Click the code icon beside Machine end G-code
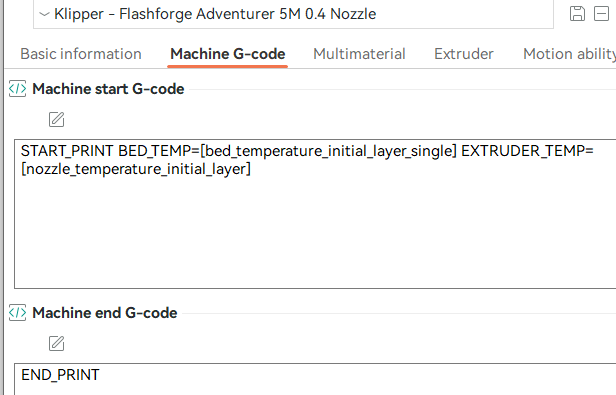This screenshot has width=616, height=395. click(x=17, y=313)
